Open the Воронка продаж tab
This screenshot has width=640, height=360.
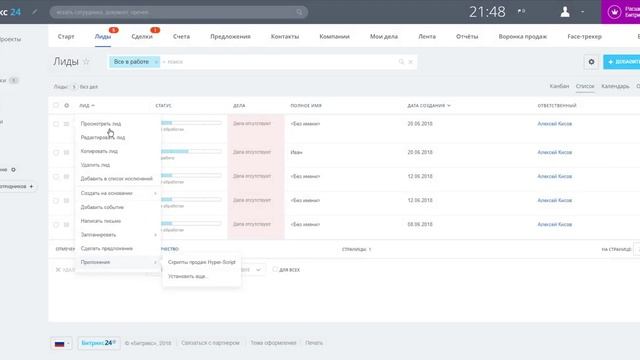[522, 37]
